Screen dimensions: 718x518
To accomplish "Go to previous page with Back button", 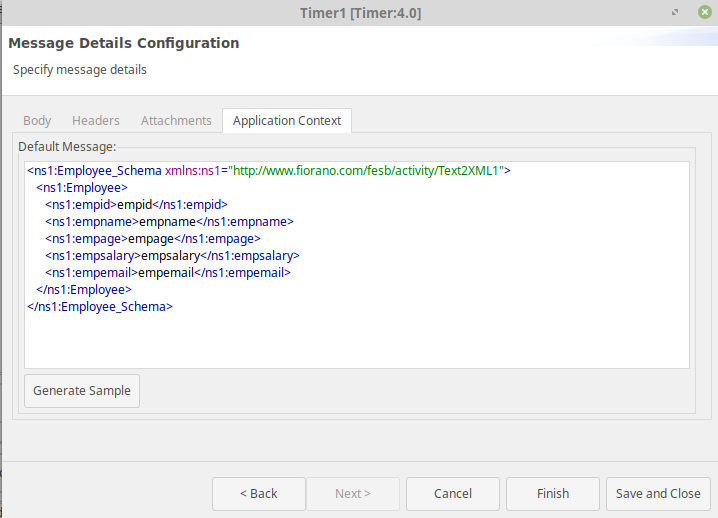I will 259,494.
